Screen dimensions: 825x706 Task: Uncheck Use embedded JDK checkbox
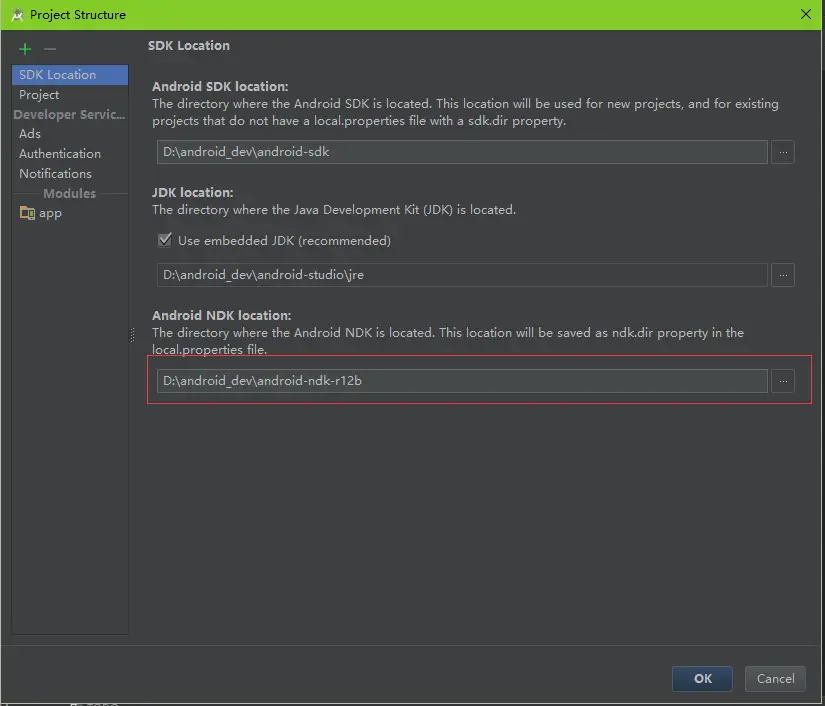coord(165,240)
